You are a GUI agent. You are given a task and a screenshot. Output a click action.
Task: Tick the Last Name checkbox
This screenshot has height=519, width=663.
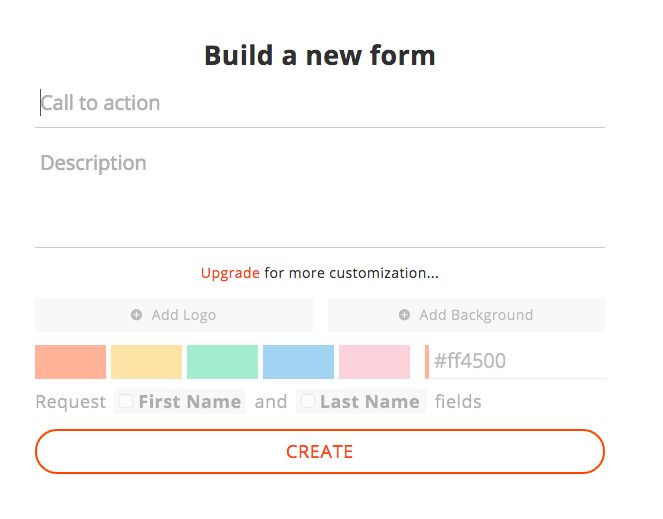(x=308, y=401)
